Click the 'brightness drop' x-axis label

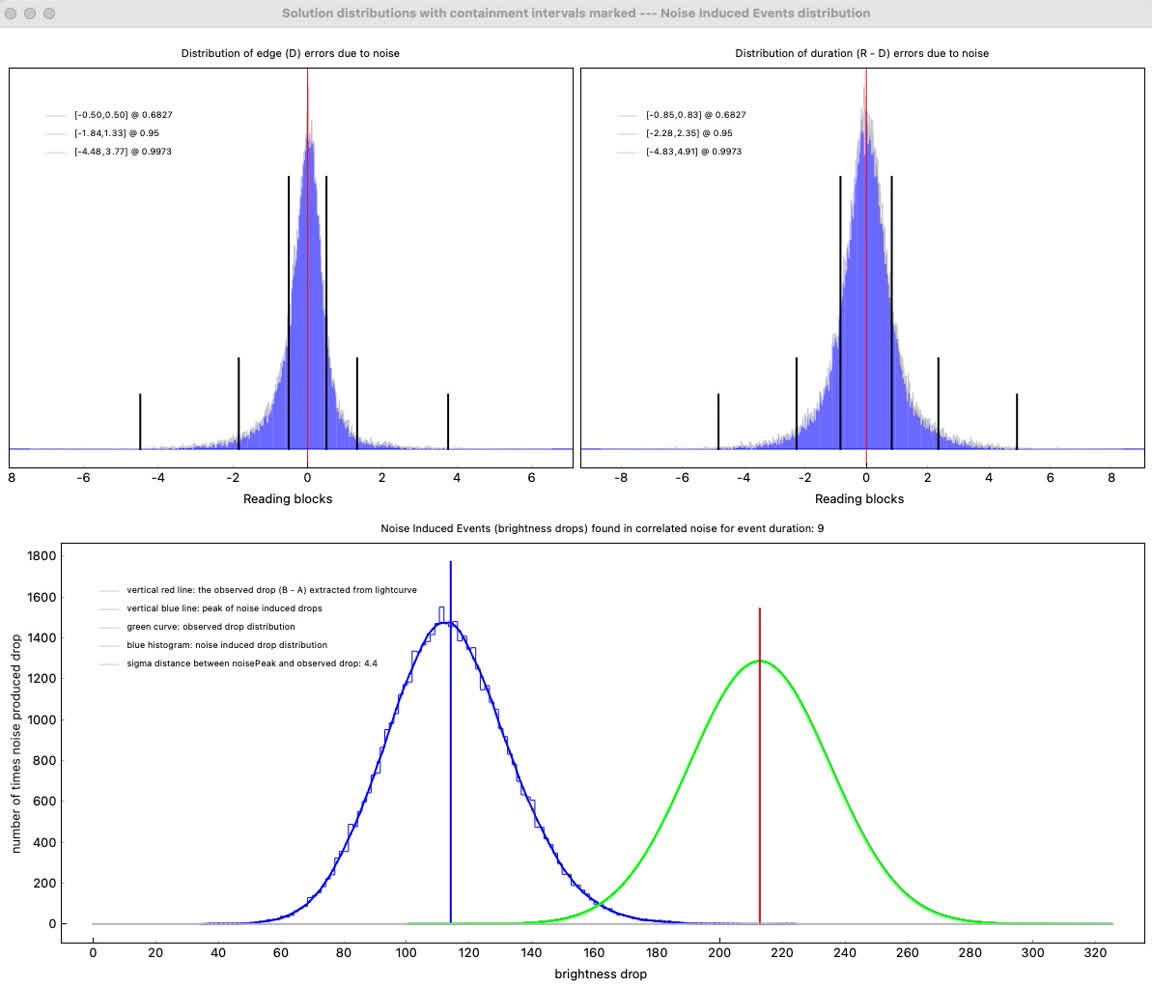click(600, 974)
